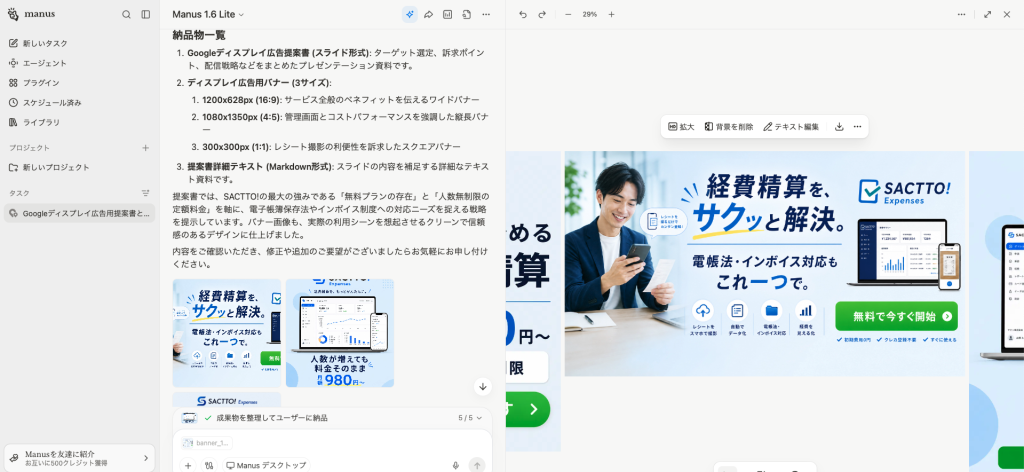1024x472 pixels.
Task: Select the Manus デスクトップ button
Action: click(x=266, y=465)
